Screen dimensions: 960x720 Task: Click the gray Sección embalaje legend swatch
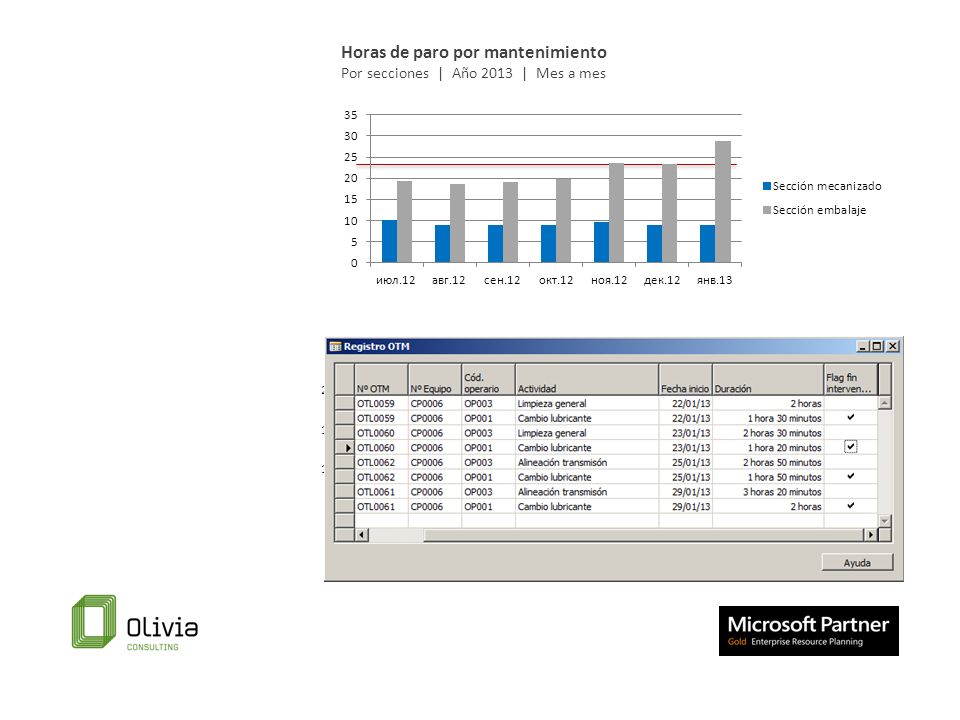click(767, 210)
